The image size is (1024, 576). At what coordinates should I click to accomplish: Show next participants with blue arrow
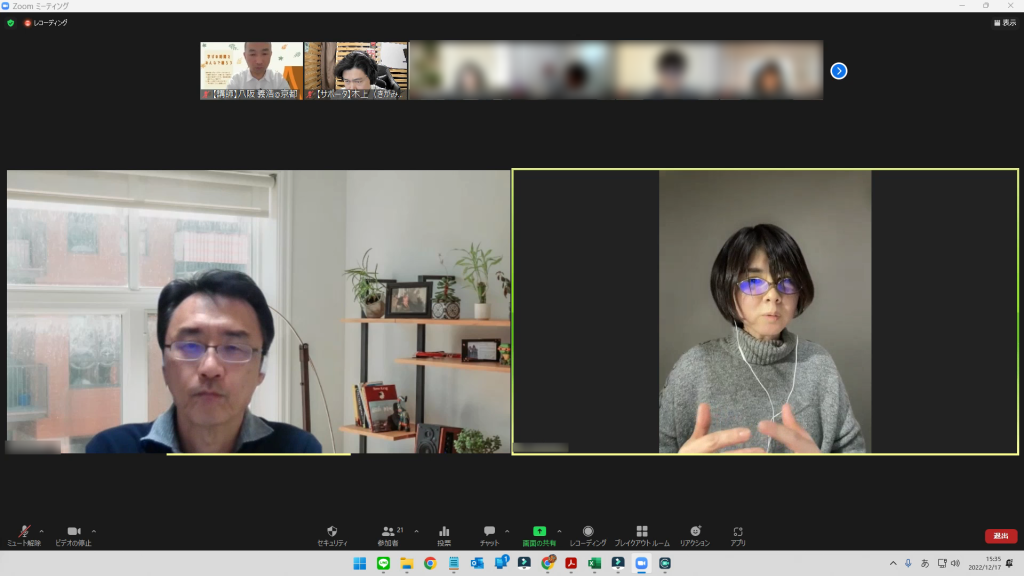point(839,70)
